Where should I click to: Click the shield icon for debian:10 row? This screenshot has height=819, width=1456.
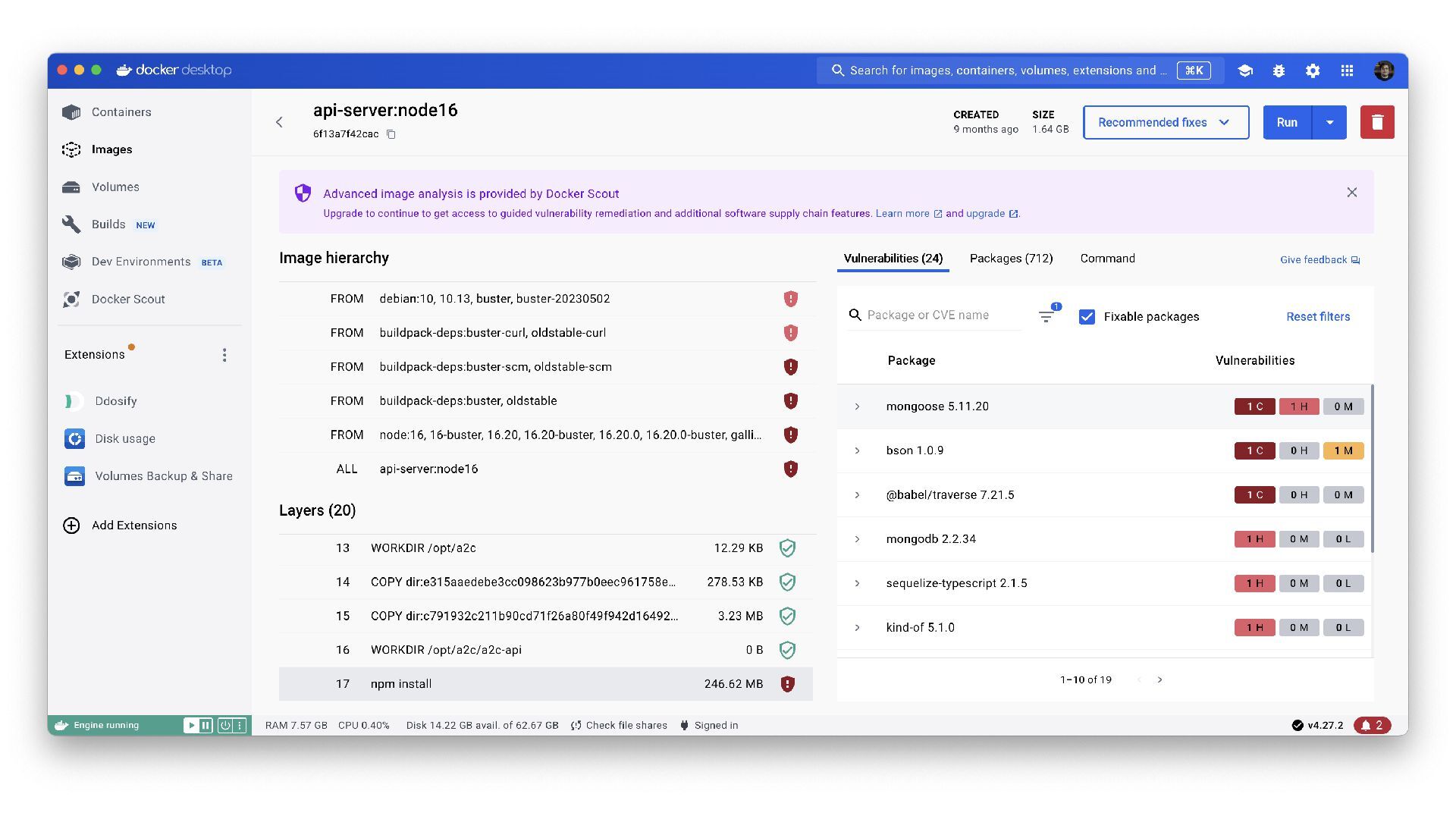791,299
